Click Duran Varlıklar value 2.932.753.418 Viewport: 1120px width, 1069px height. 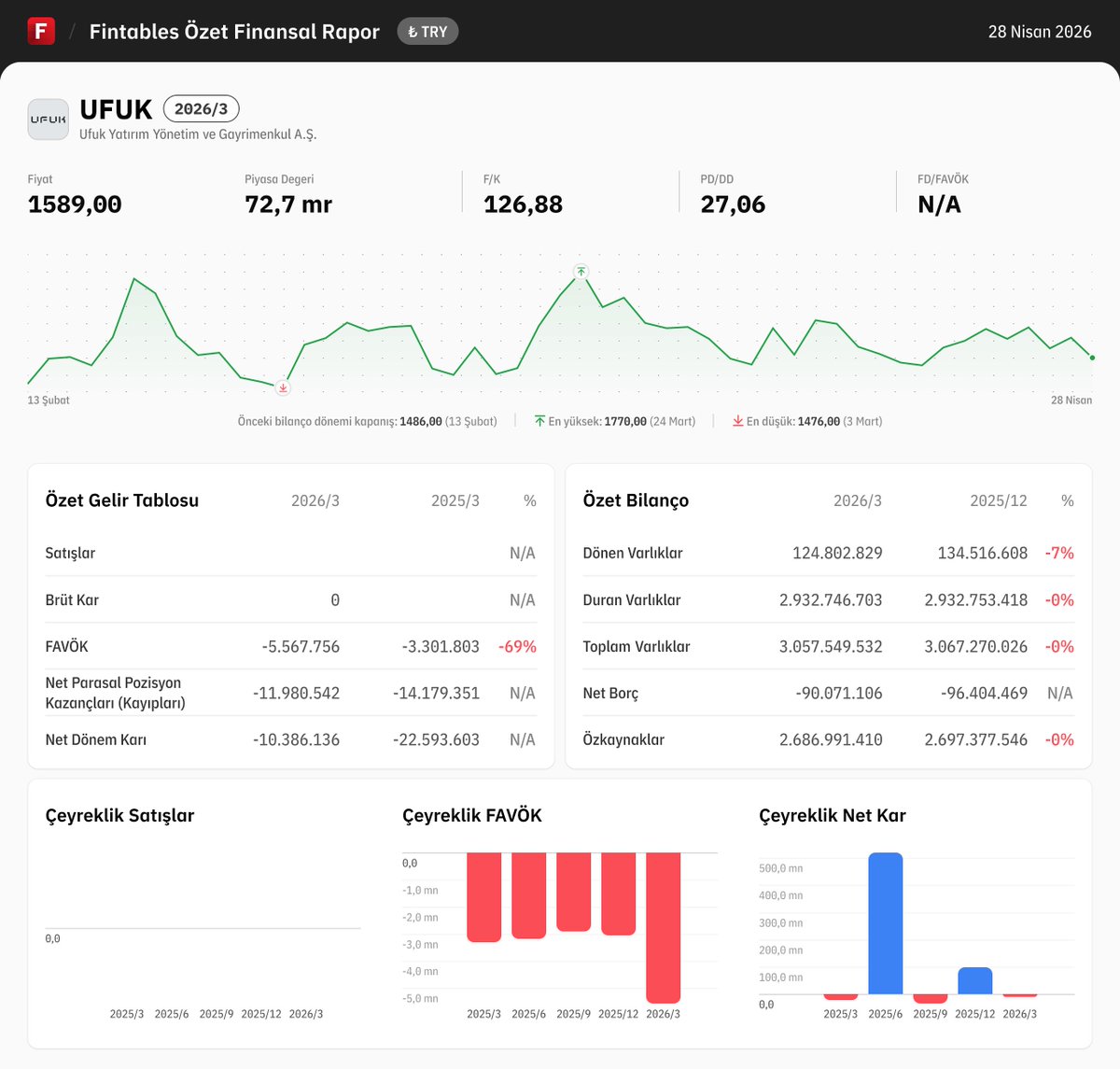[x=976, y=599]
